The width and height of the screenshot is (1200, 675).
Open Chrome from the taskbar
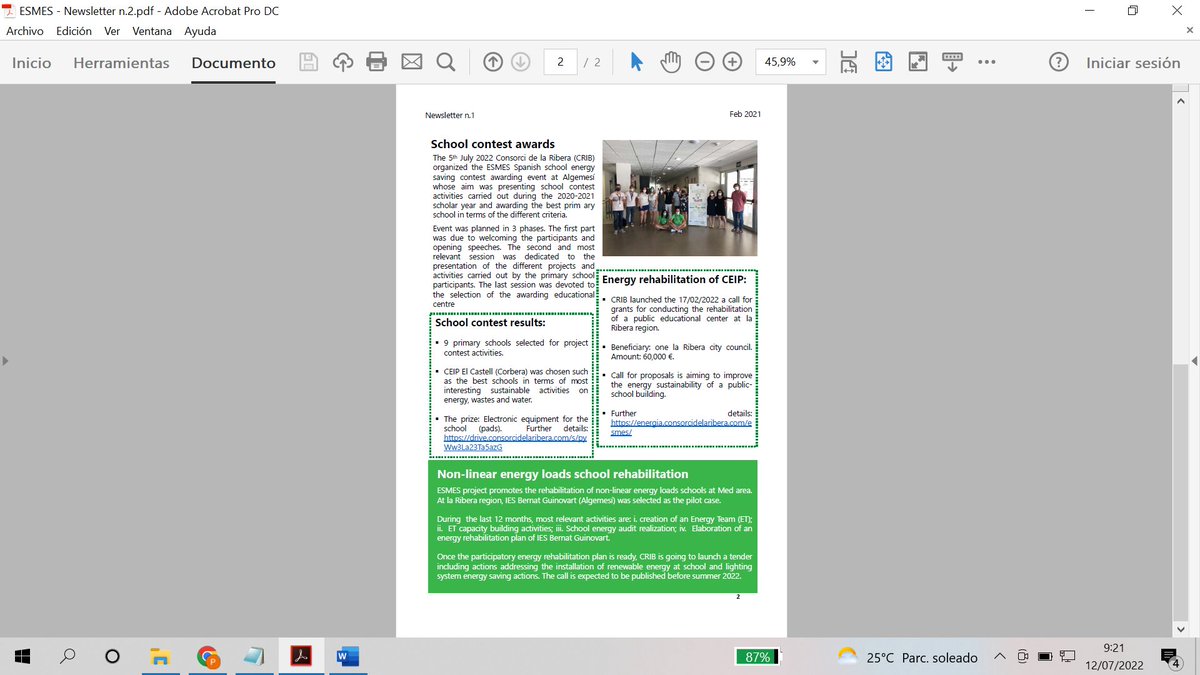pos(208,657)
